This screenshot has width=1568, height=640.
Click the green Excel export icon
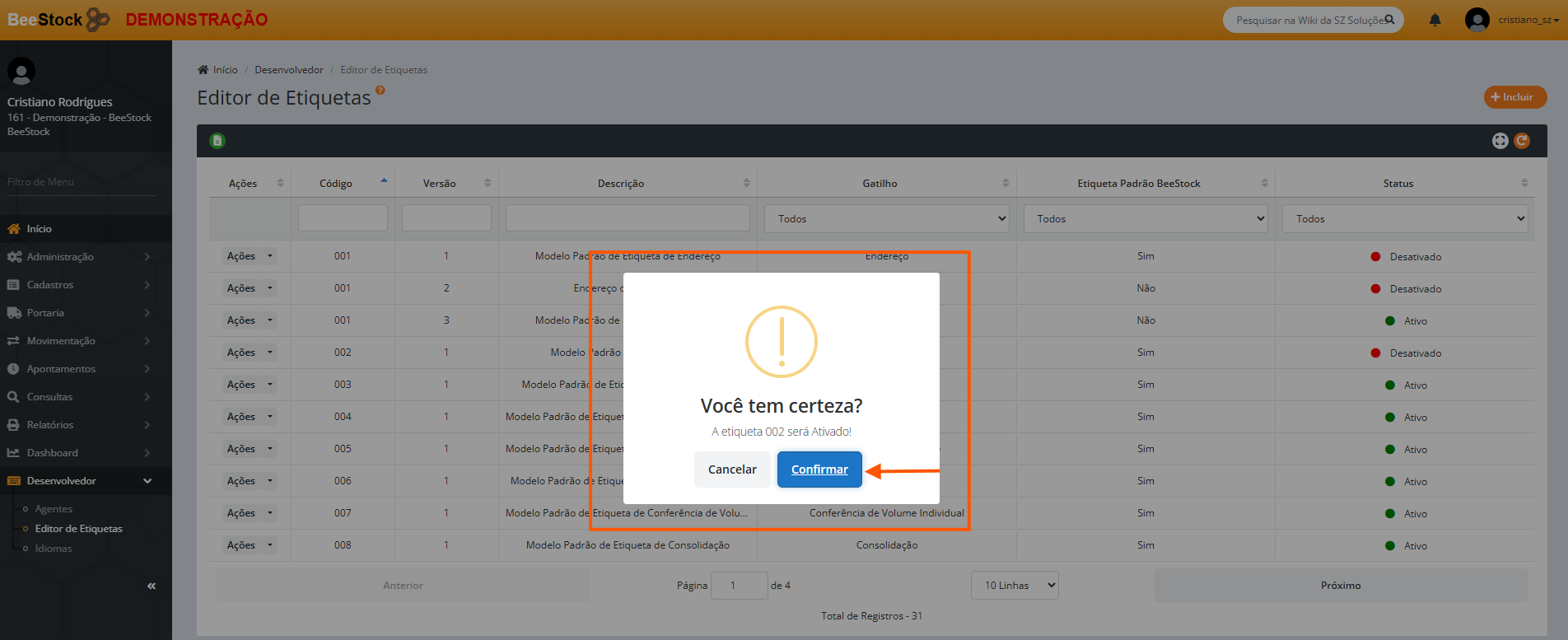[x=217, y=141]
